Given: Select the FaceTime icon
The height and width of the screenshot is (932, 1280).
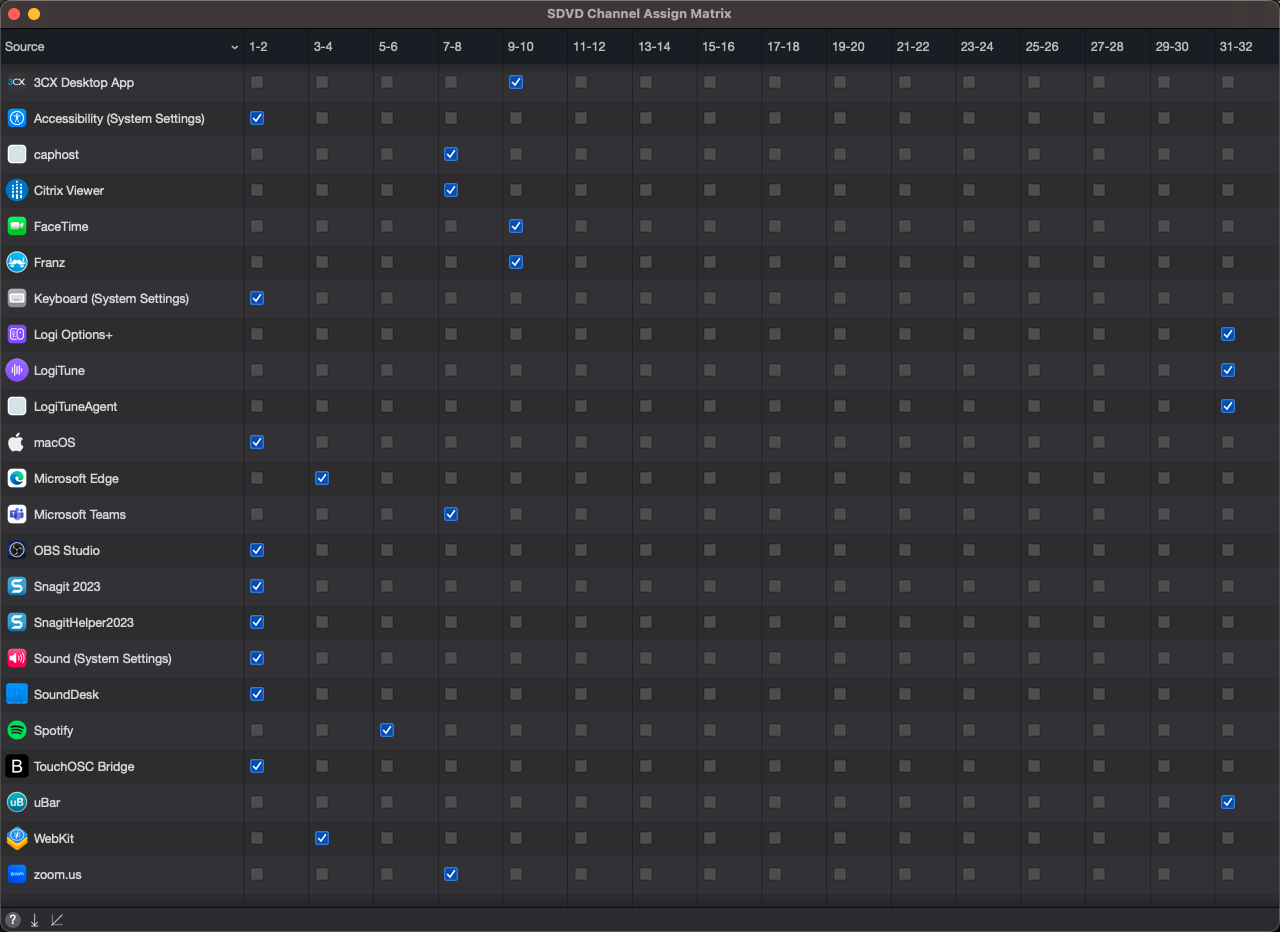Looking at the screenshot, I should pos(15,226).
